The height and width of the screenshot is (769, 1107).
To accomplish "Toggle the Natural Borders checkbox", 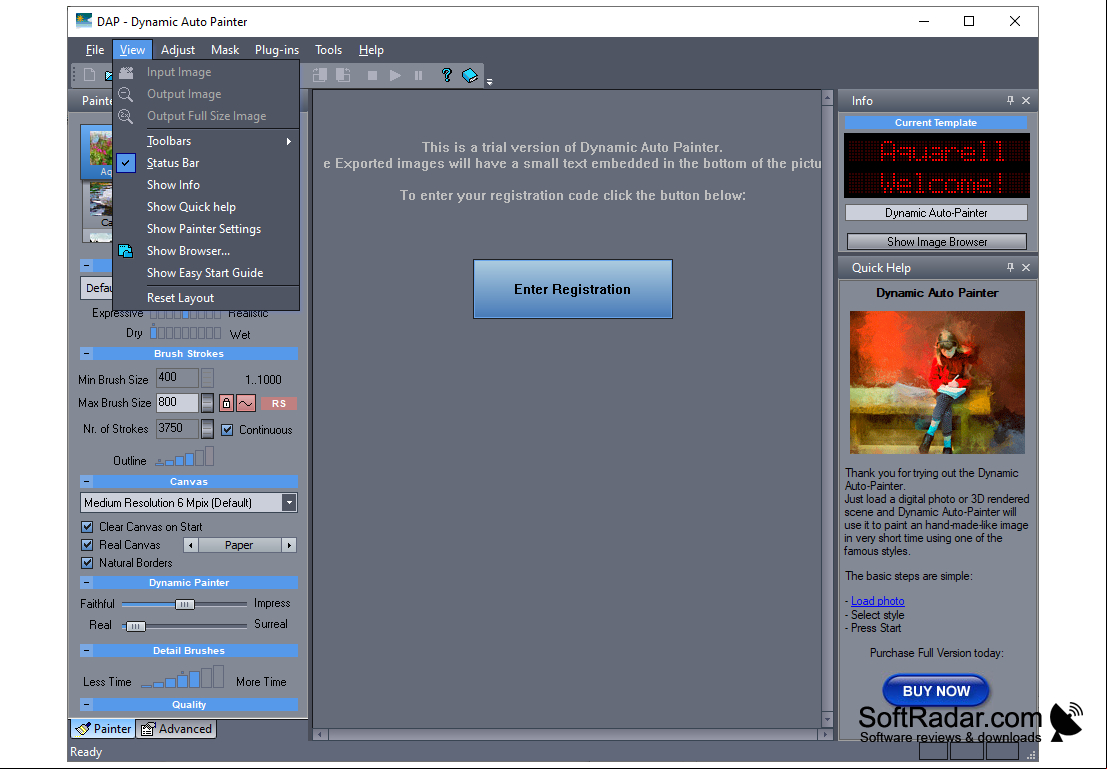I will coord(87,563).
